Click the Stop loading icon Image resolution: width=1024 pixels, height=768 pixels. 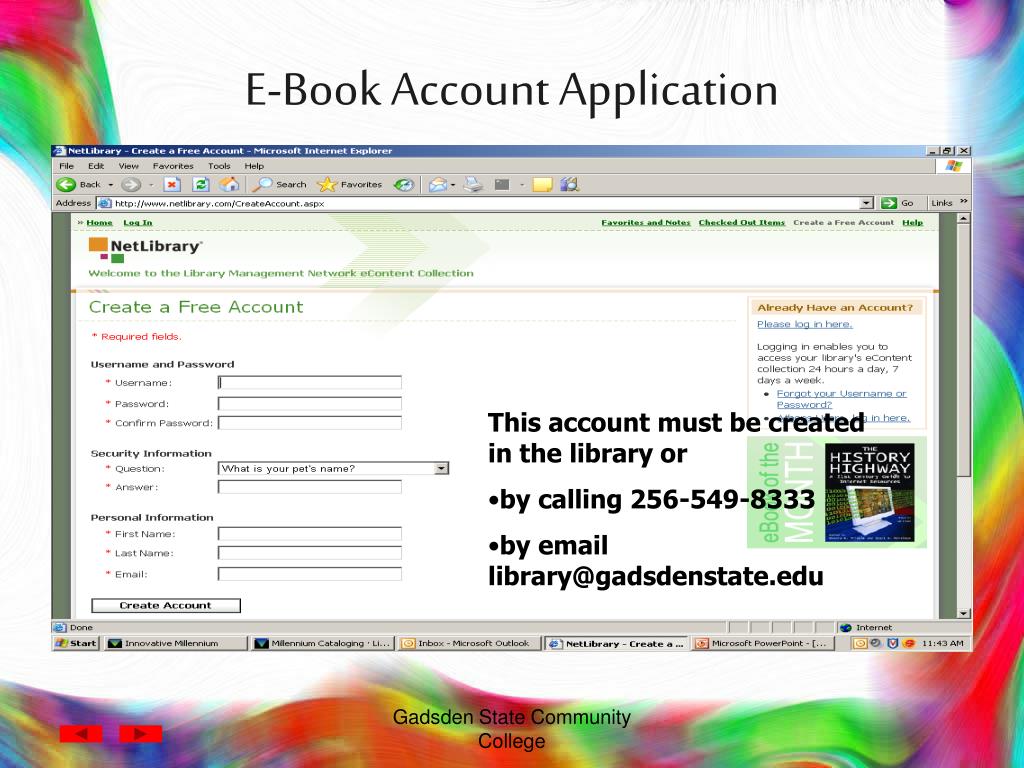(x=172, y=185)
